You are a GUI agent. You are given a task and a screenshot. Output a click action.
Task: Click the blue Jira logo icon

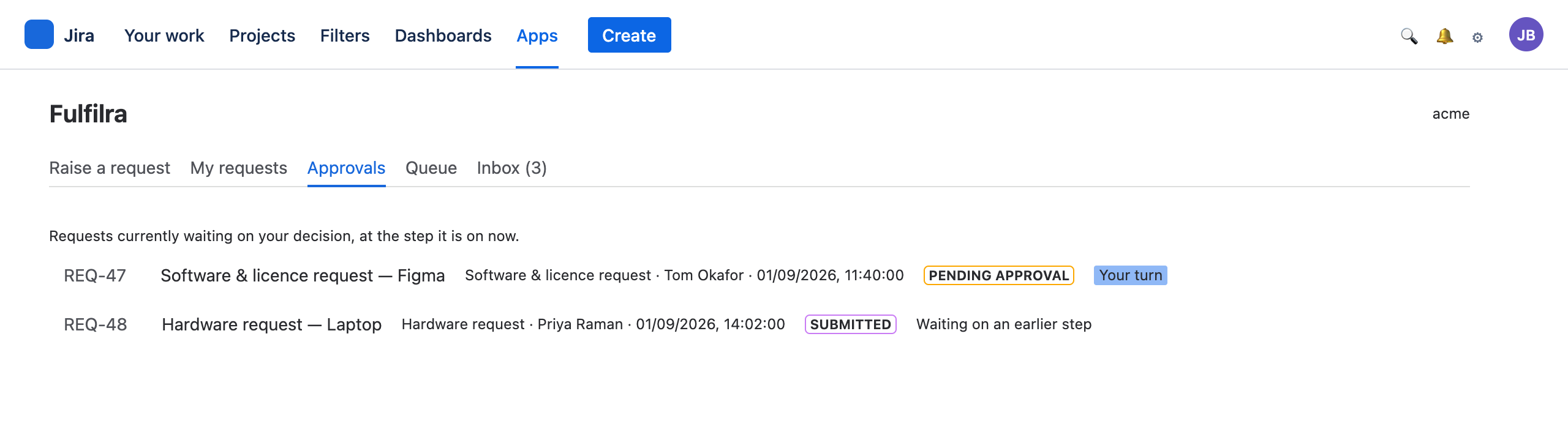pyautogui.click(x=39, y=34)
